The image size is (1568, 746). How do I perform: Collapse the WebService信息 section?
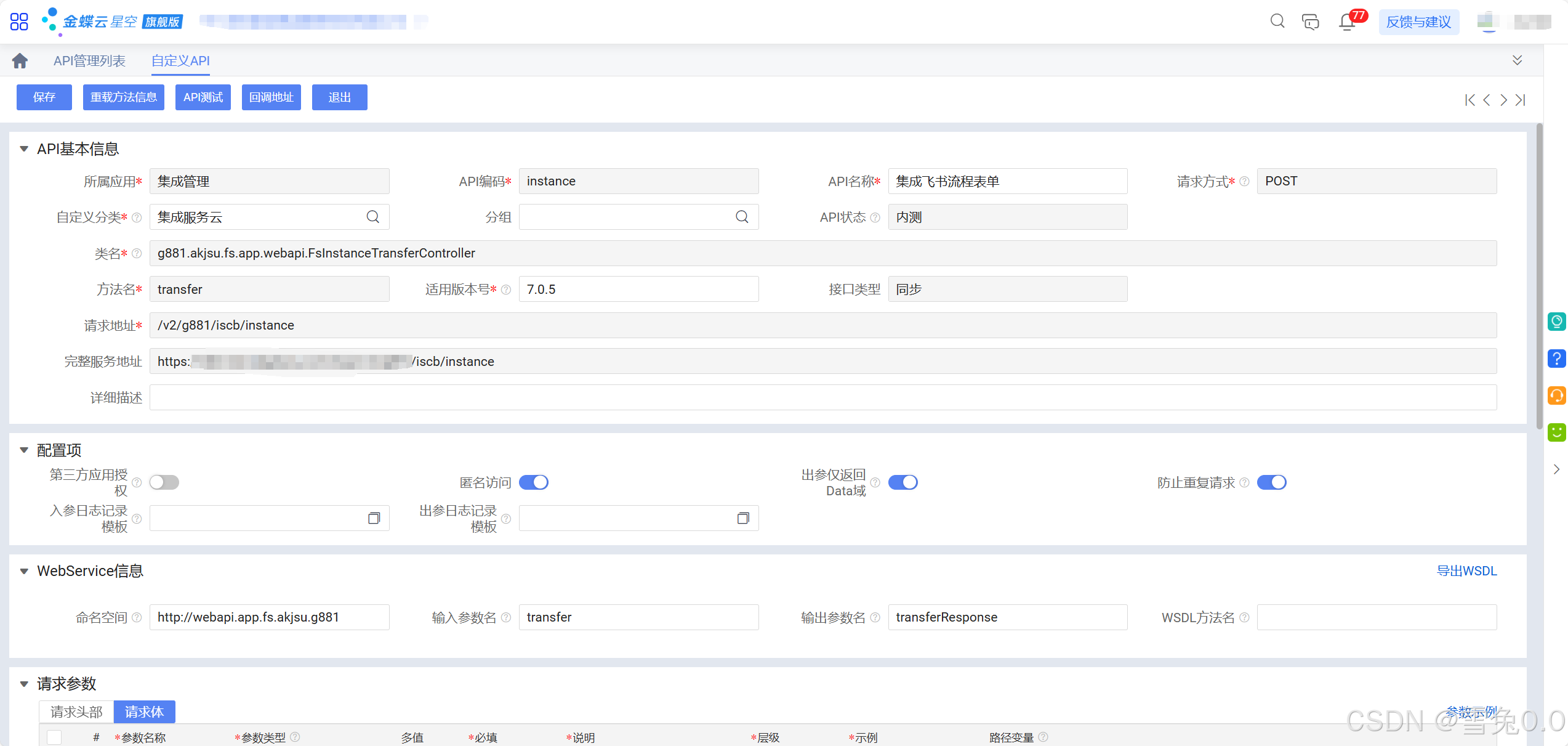[24, 571]
